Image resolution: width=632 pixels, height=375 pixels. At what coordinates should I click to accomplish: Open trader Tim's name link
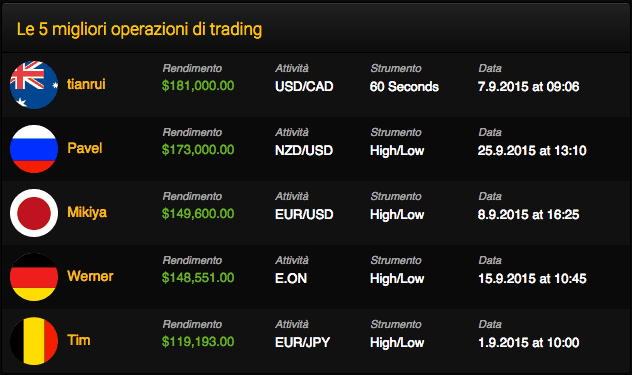[x=79, y=340]
